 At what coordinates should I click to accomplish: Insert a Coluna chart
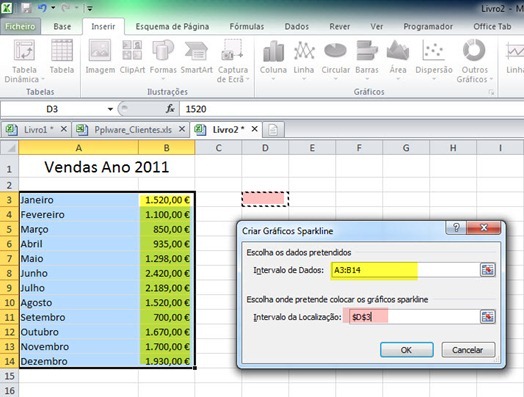click(273, 59)
